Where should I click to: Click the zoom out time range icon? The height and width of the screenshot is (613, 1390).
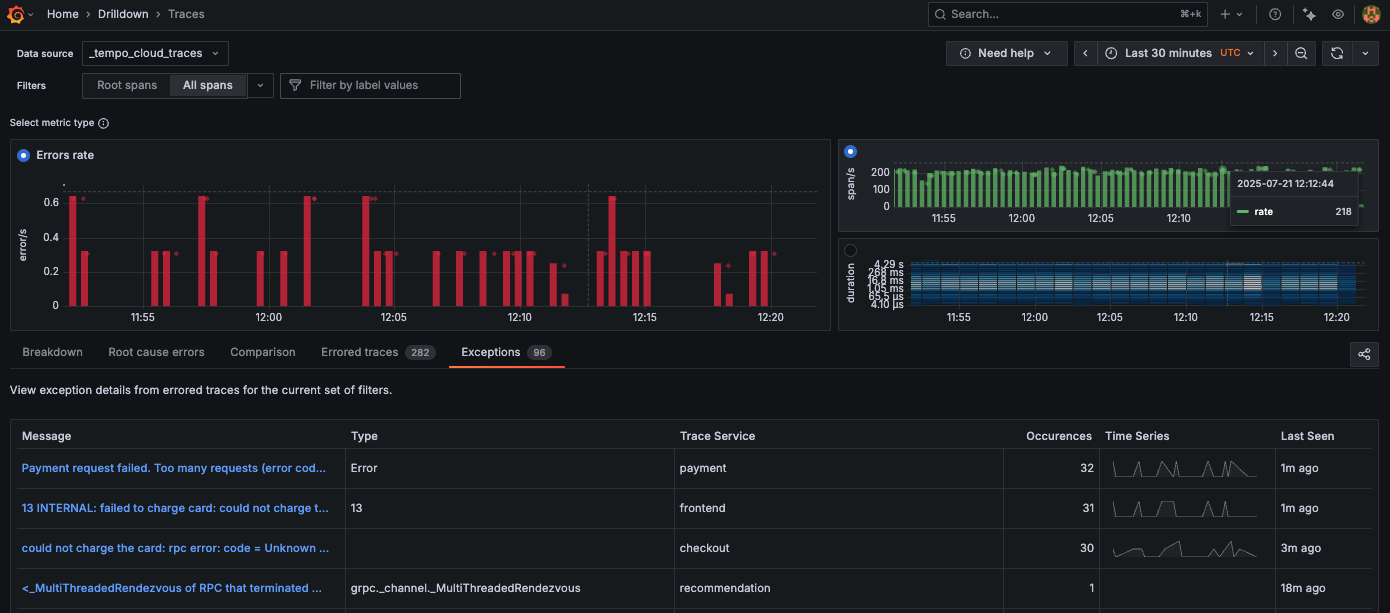1301,53
